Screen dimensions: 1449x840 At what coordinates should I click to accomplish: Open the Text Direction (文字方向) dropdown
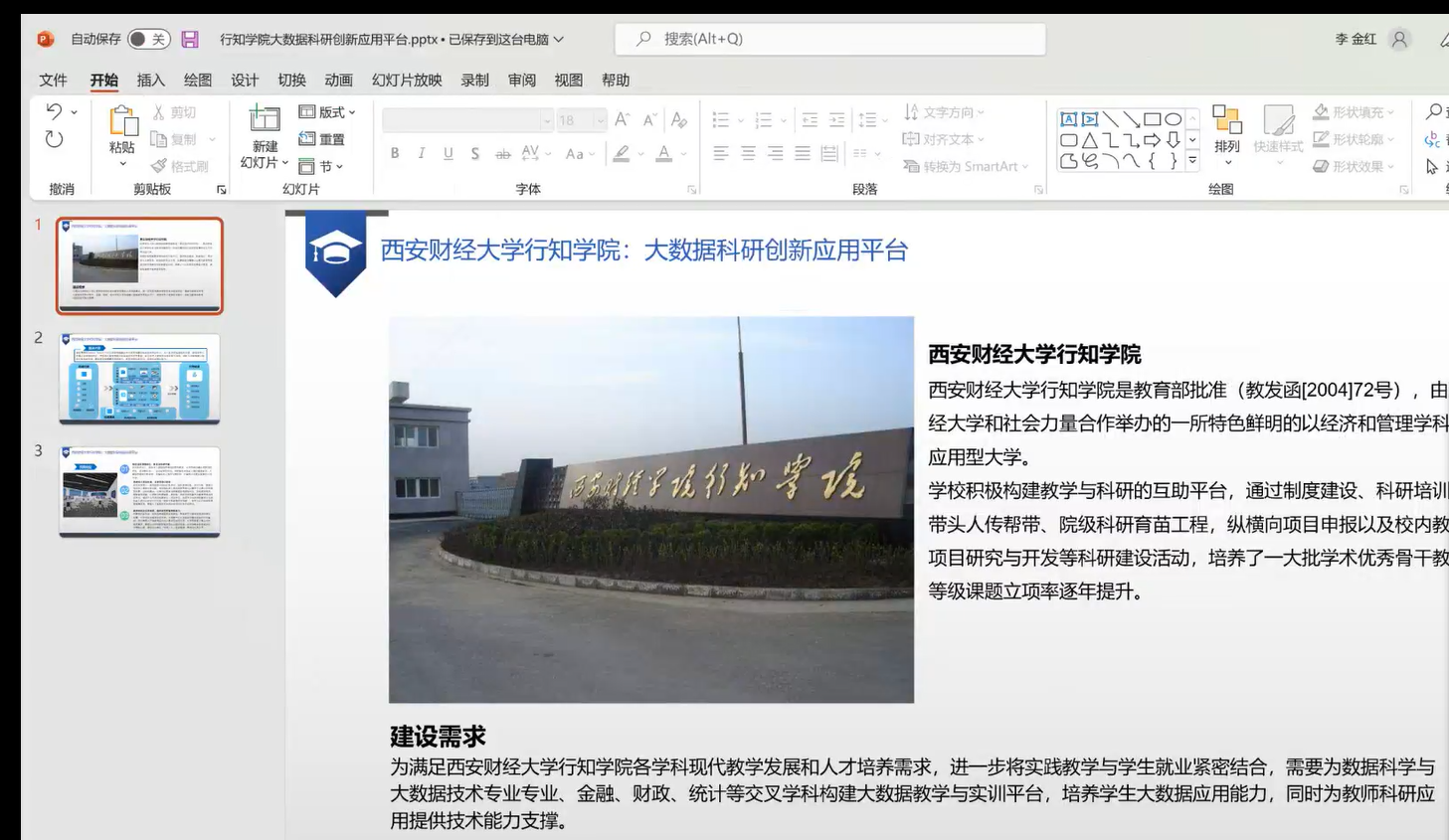[944, 112]
